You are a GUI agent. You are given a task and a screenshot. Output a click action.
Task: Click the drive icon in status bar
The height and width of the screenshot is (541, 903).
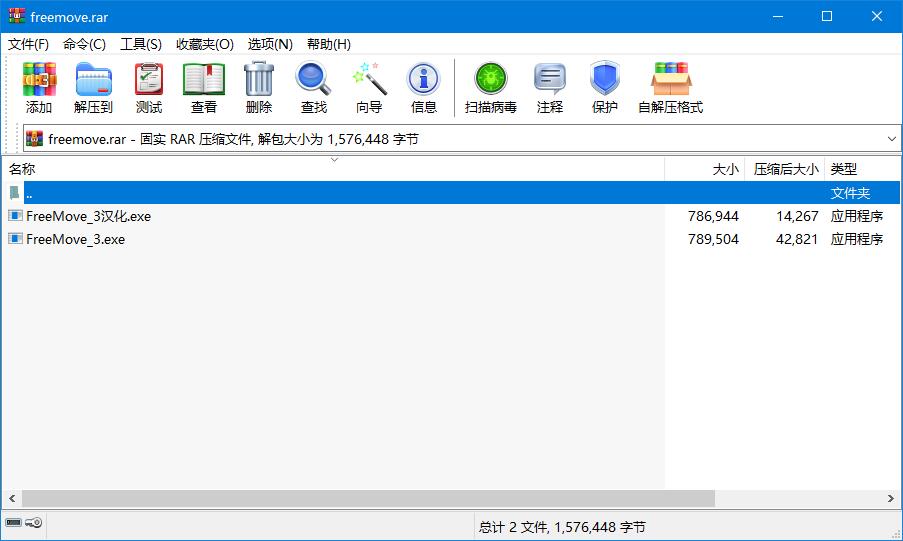click(13, 523)
